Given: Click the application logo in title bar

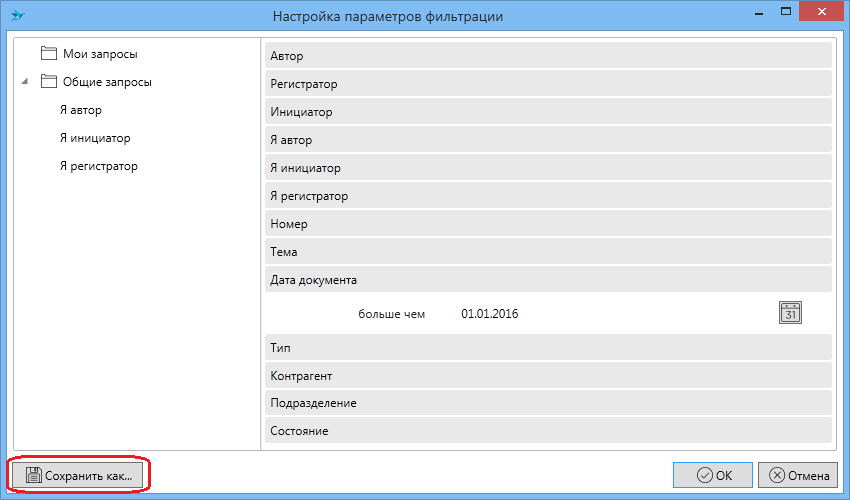Looking at the screenshot, I should coord(17,16).
